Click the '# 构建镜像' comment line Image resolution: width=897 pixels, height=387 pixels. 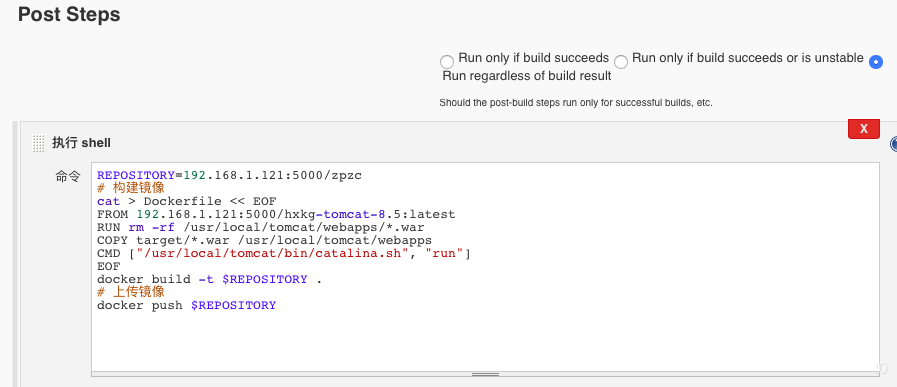[x=131, y=188]
